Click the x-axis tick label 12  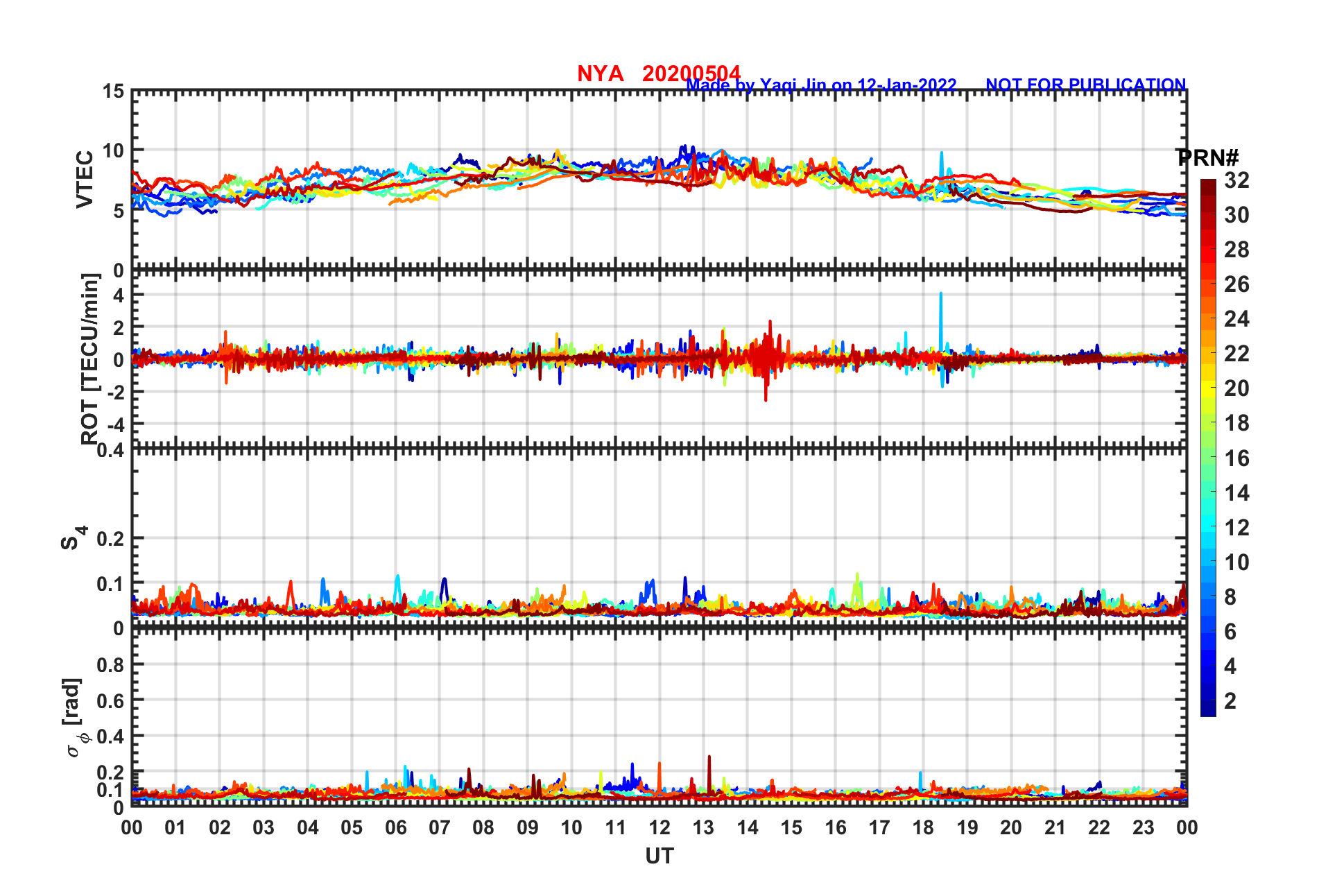(659, 827)
